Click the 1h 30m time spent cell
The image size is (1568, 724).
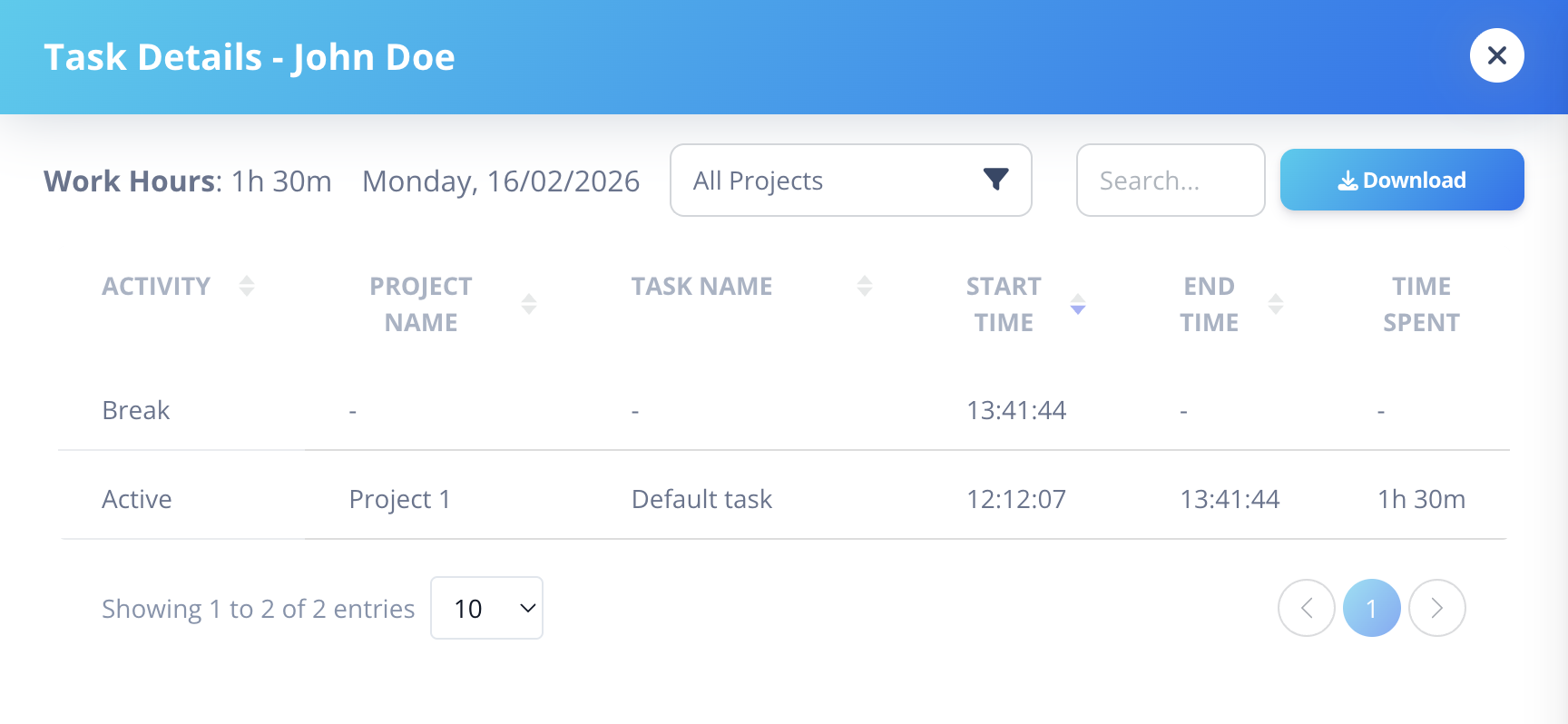pyautogui.click(x=1422, y=499)
